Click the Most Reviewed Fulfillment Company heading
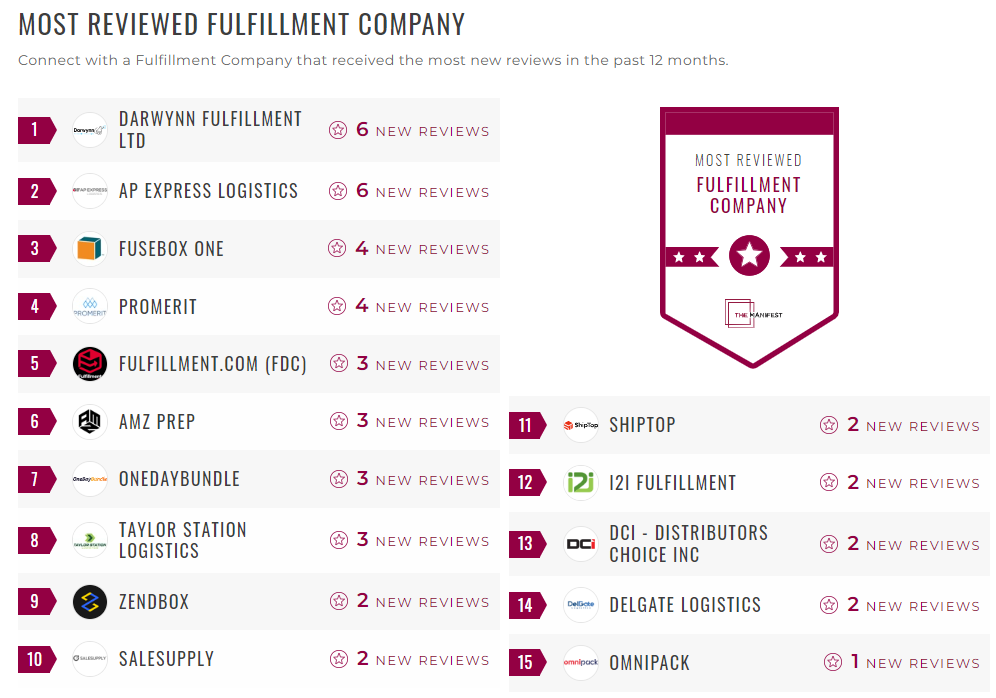996x698 pixels. [x=242, y=24]
